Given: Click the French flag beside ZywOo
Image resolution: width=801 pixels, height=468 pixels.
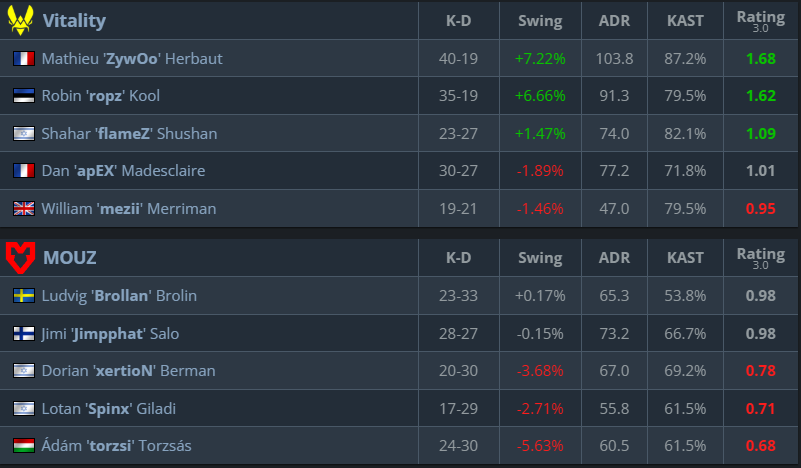Looking at the screenshot, I should [x=24, y=59].
